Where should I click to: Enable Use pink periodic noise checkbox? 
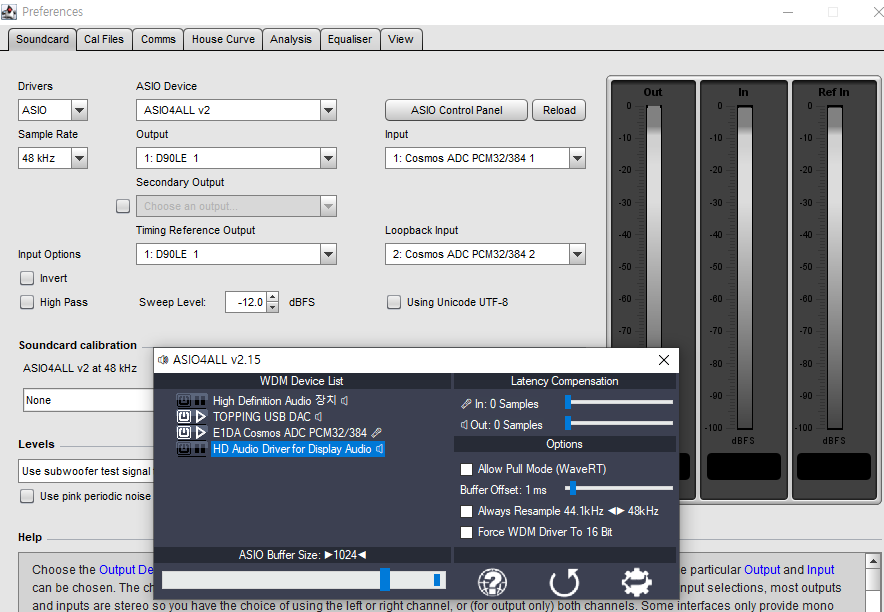click(26, 496)
